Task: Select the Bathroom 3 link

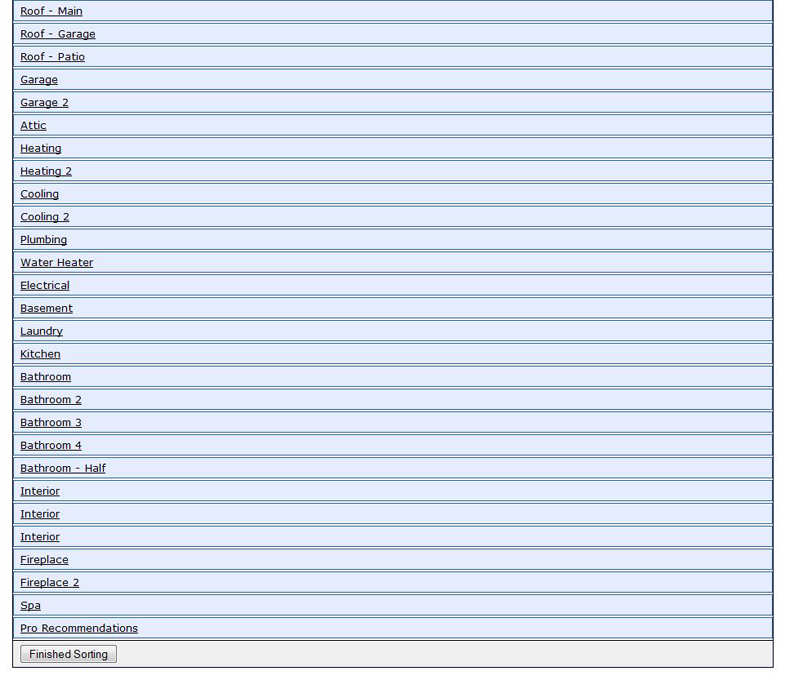Action: coord(51,423)
